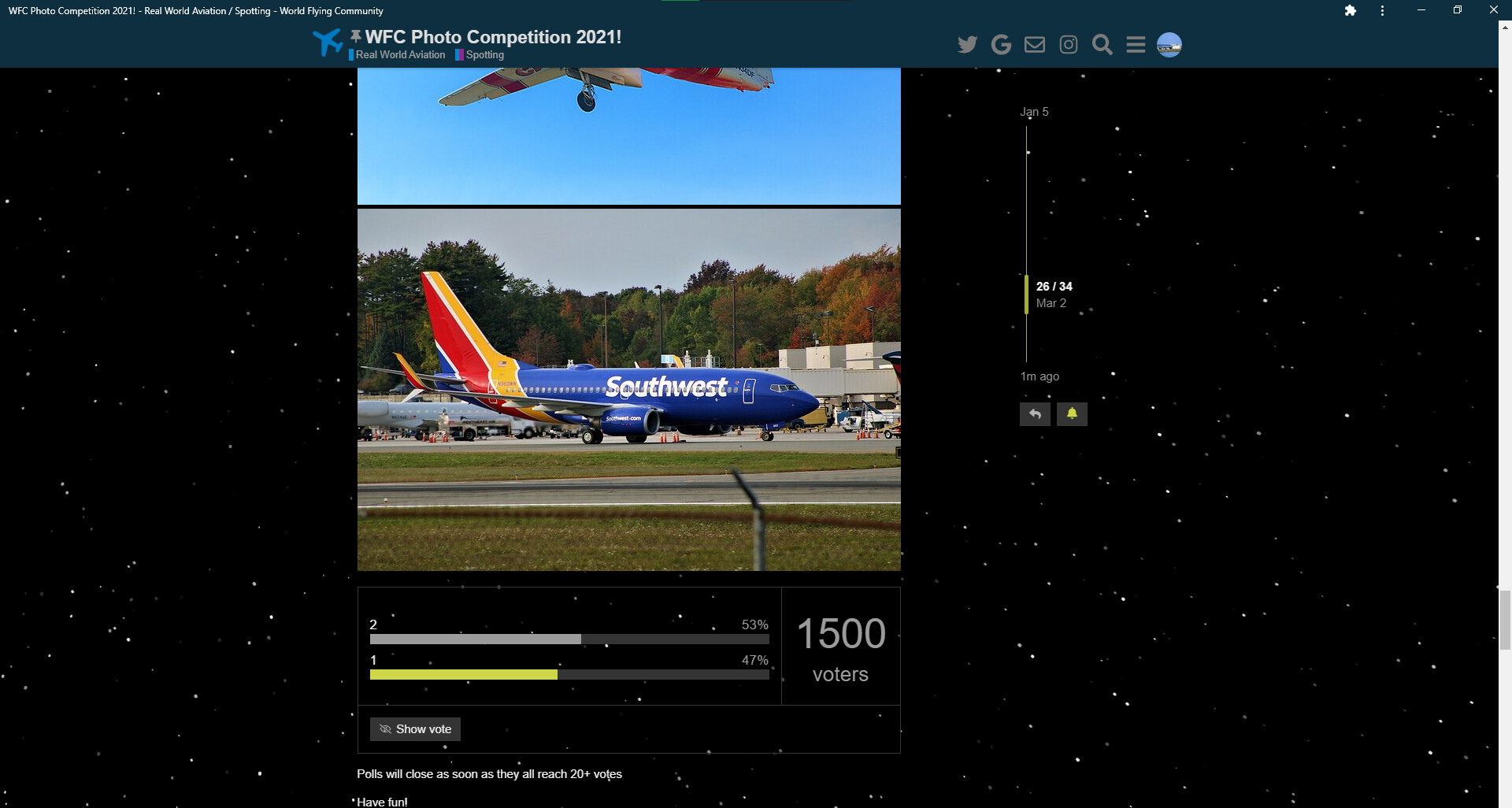Open the user avatar profile menu
The height and width of the screenshot is (808, 1512).
pos(1169,45)
